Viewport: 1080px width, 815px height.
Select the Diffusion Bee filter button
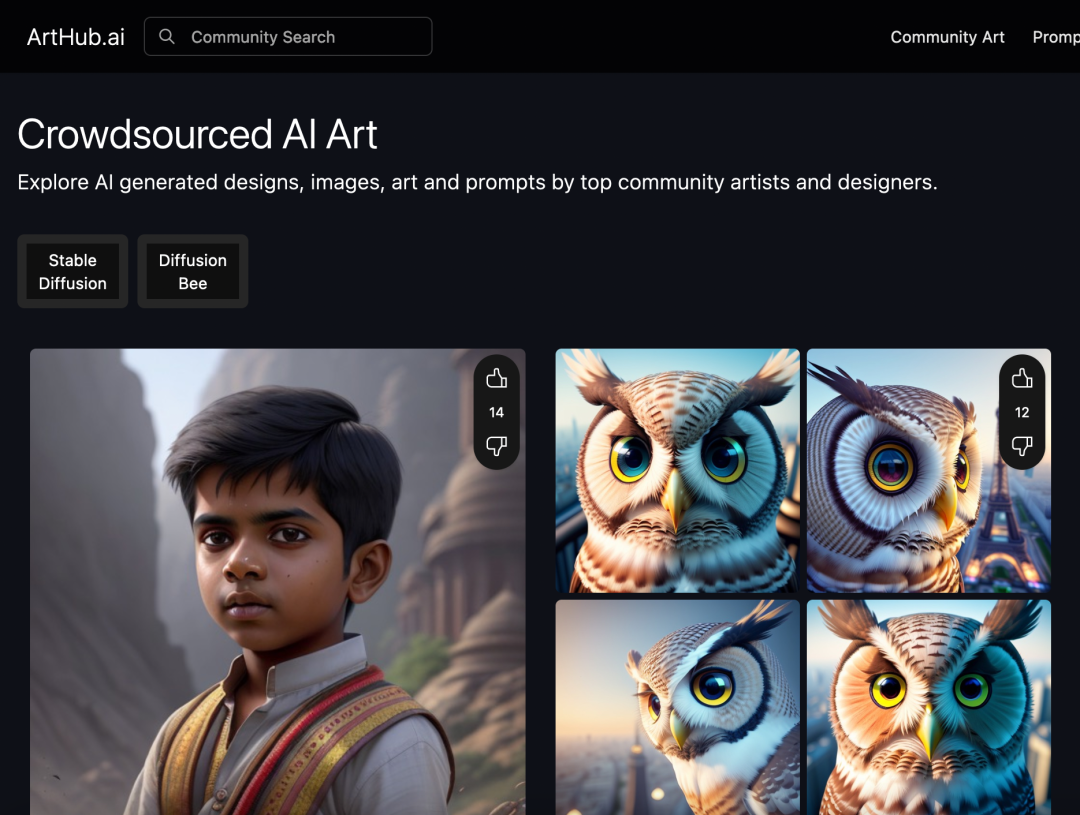(193, 272)
